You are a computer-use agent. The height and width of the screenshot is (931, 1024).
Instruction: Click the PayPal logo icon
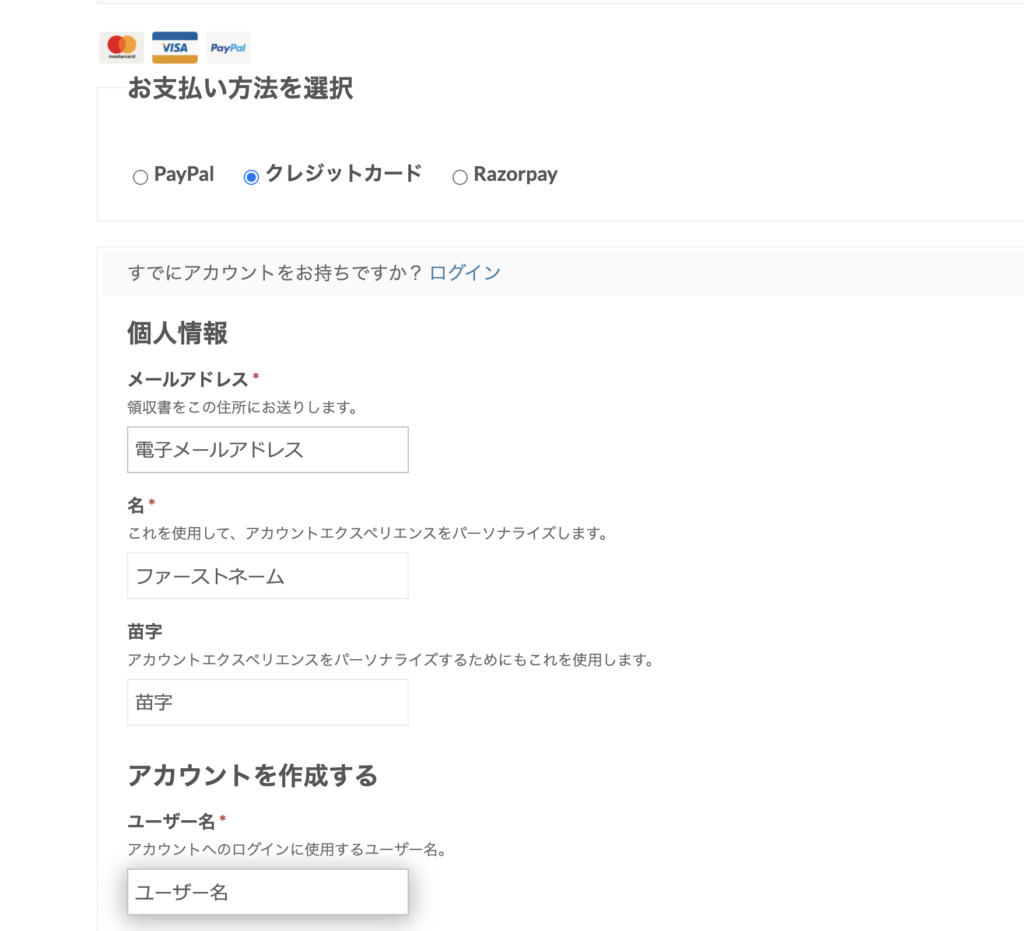click(228, 48)
